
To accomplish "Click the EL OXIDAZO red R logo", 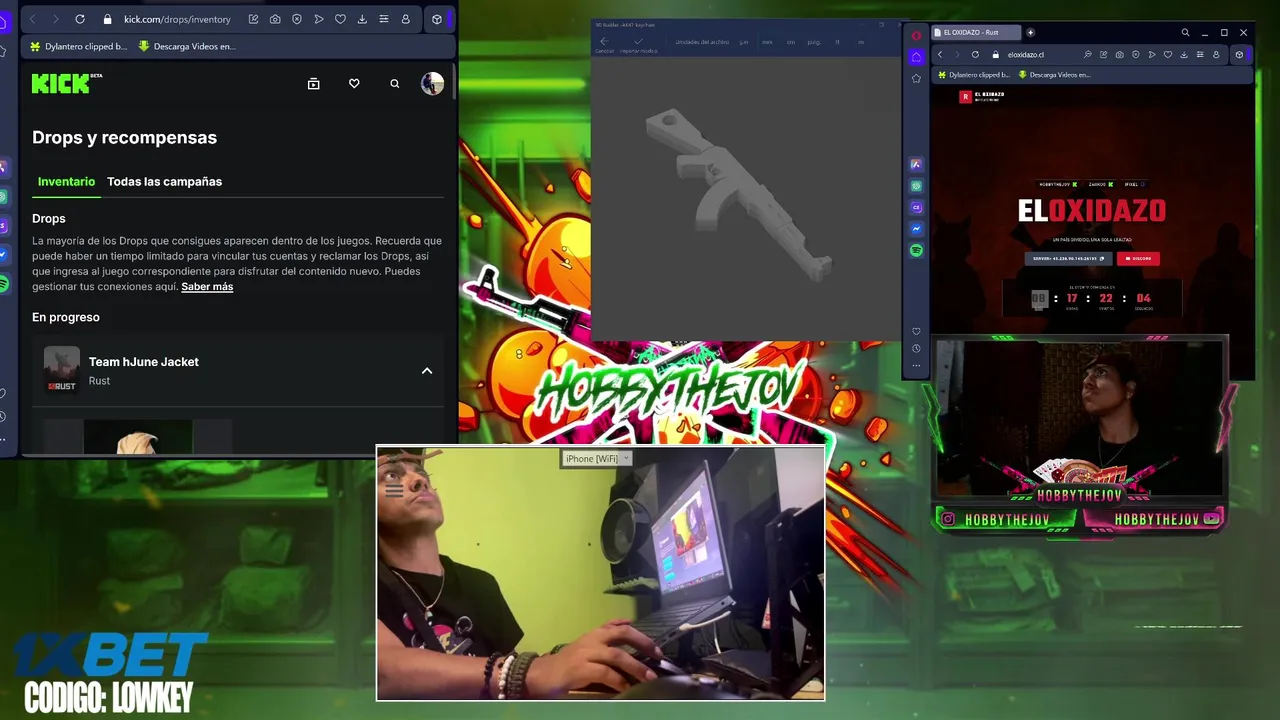I will (966, 97).
